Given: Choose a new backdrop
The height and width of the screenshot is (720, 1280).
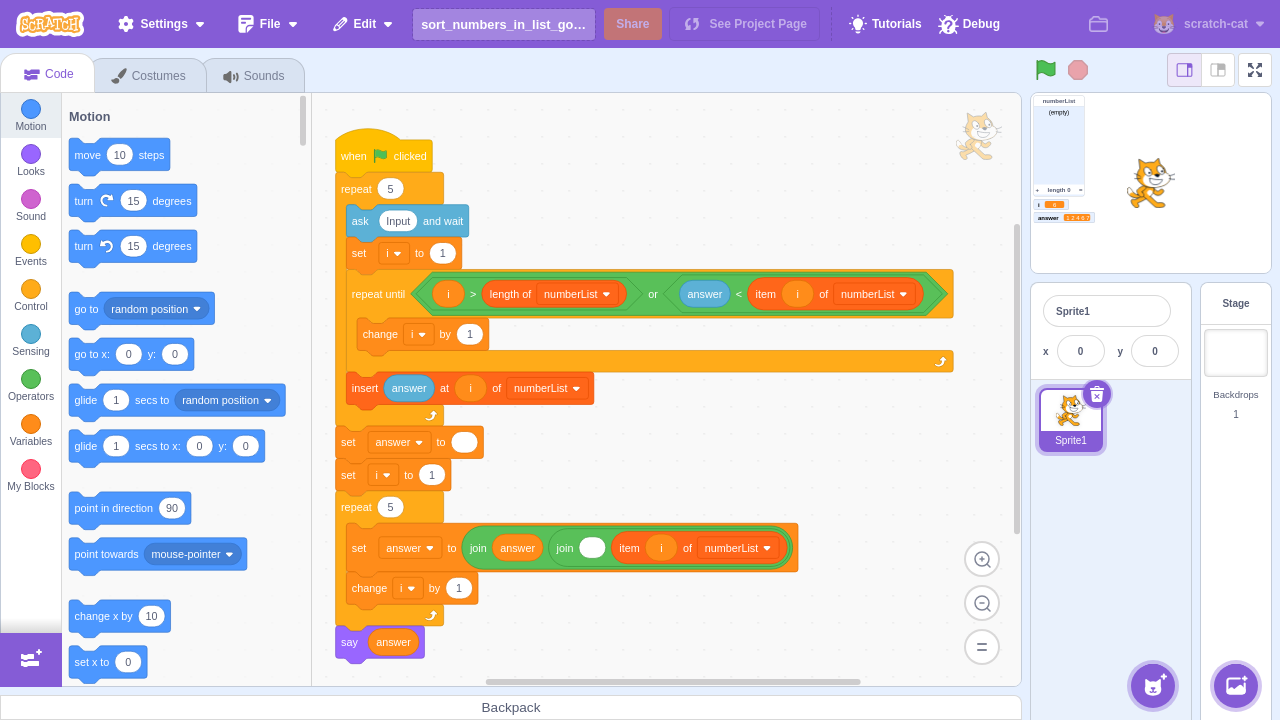Looking at the screenshot, I should pyautogui.click(x=1236, y=686).
